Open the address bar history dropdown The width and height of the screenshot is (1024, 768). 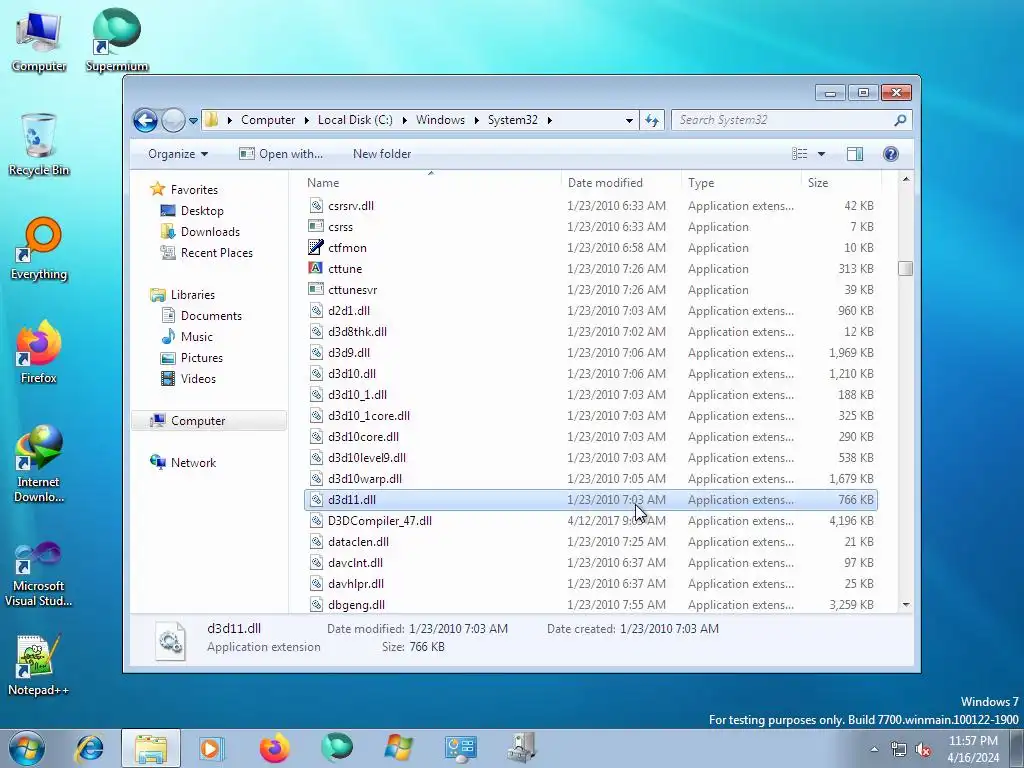[x=629, y=120]
